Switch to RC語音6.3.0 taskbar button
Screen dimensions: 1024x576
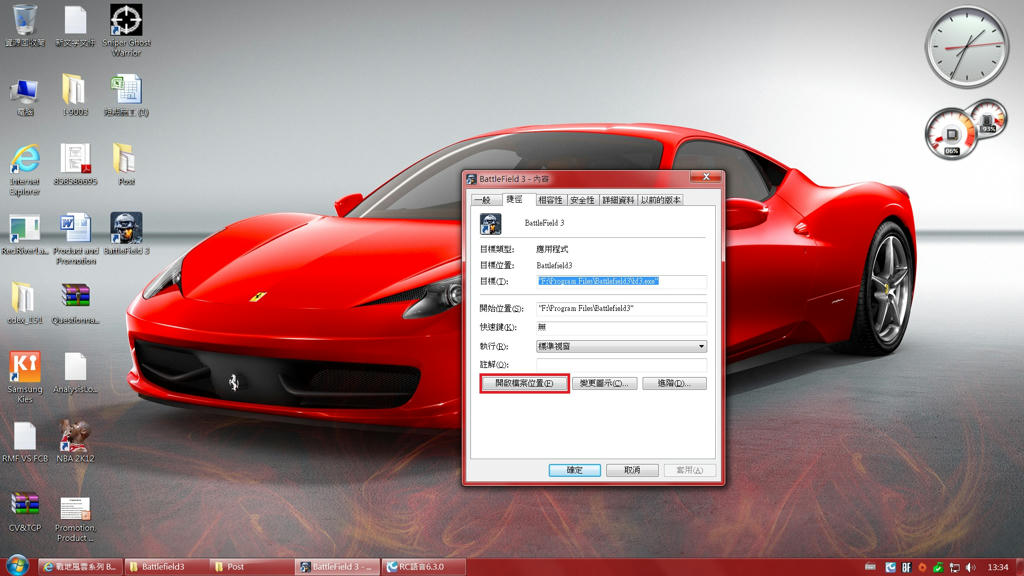[x=424, y=567]
